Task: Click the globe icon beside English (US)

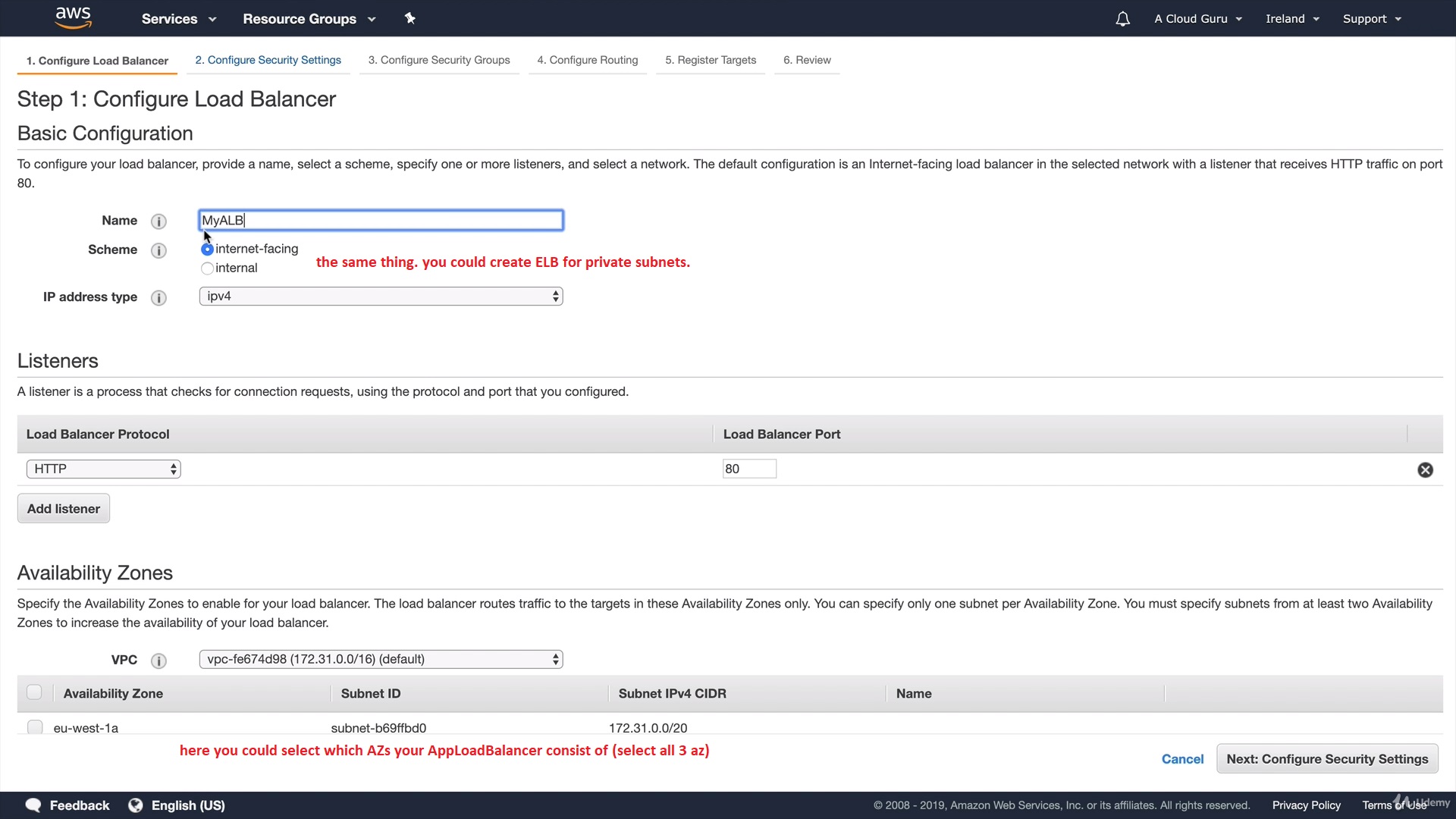Action: pos(136,805)
